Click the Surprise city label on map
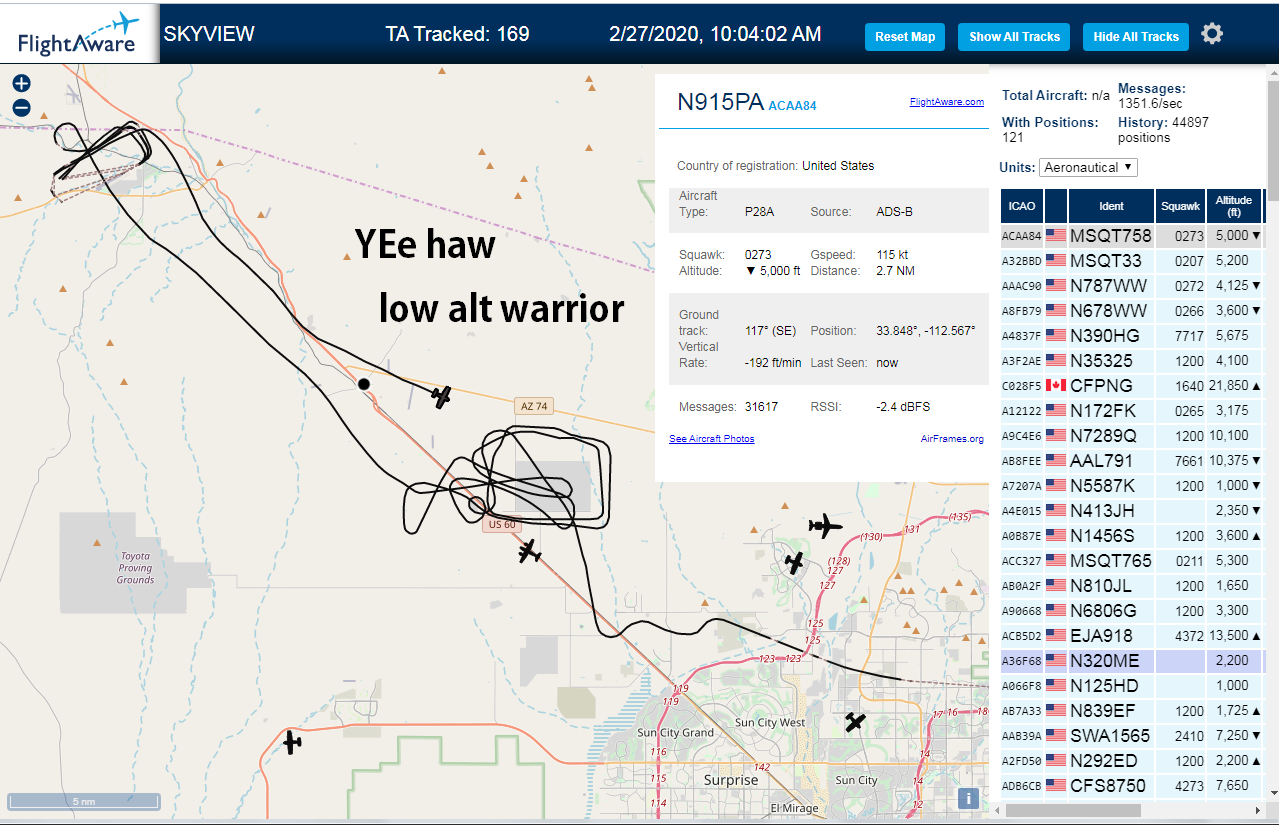Image resolution: width=1279 pixels, height=825 pixels. (x=731, y=780)
